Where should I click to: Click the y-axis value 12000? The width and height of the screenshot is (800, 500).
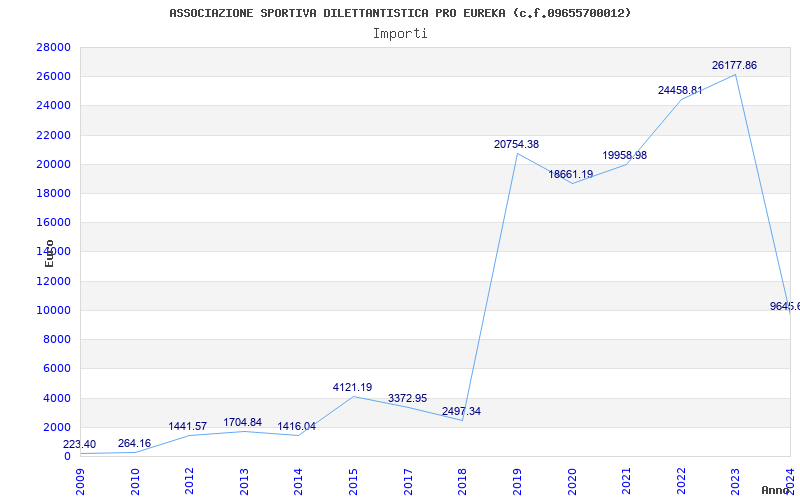(53, 281)
